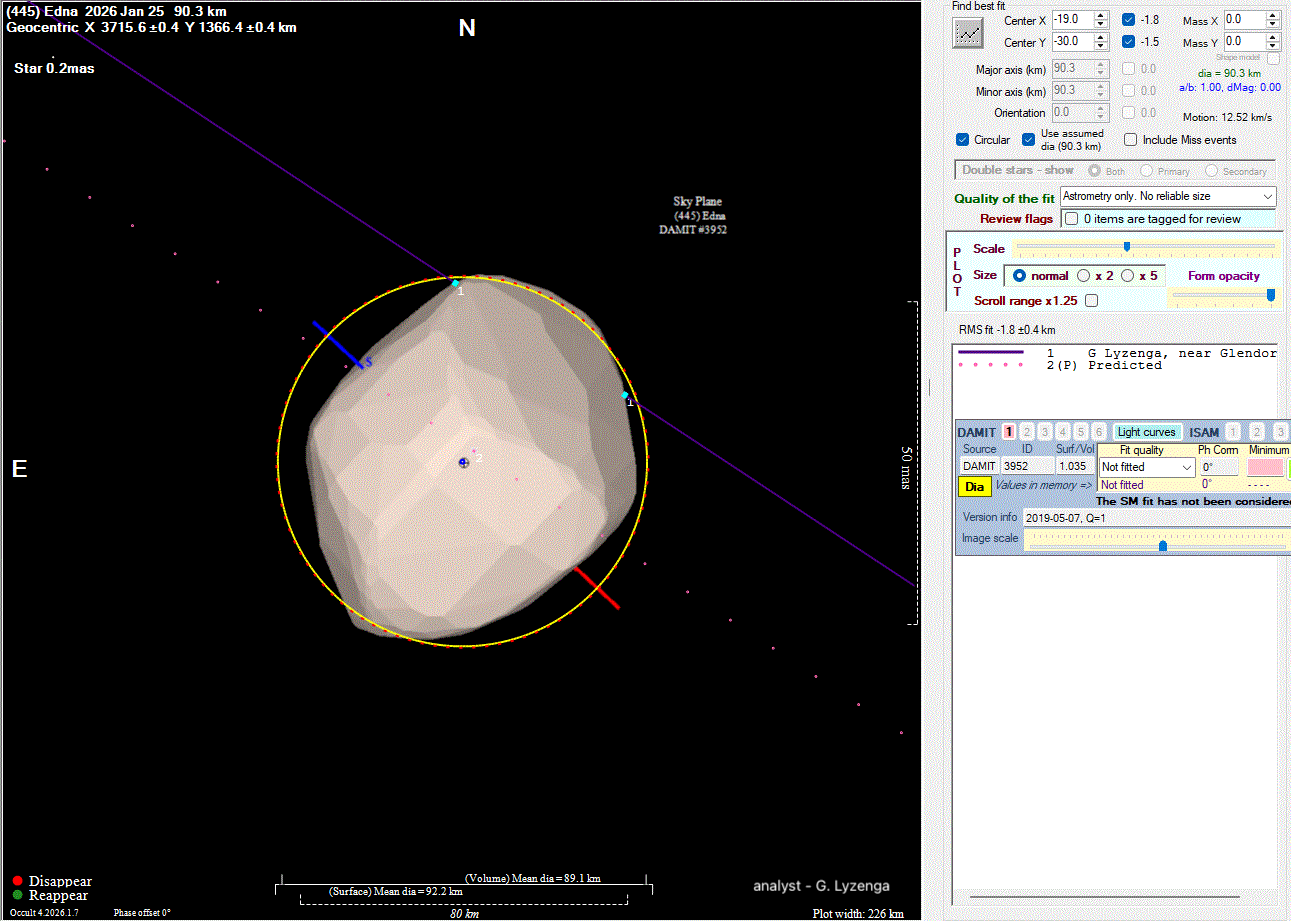The image size is (1291, 921).
Task: Uncheck the Circular checkbox
Action: pyautogui.click(x=963, y=140)
